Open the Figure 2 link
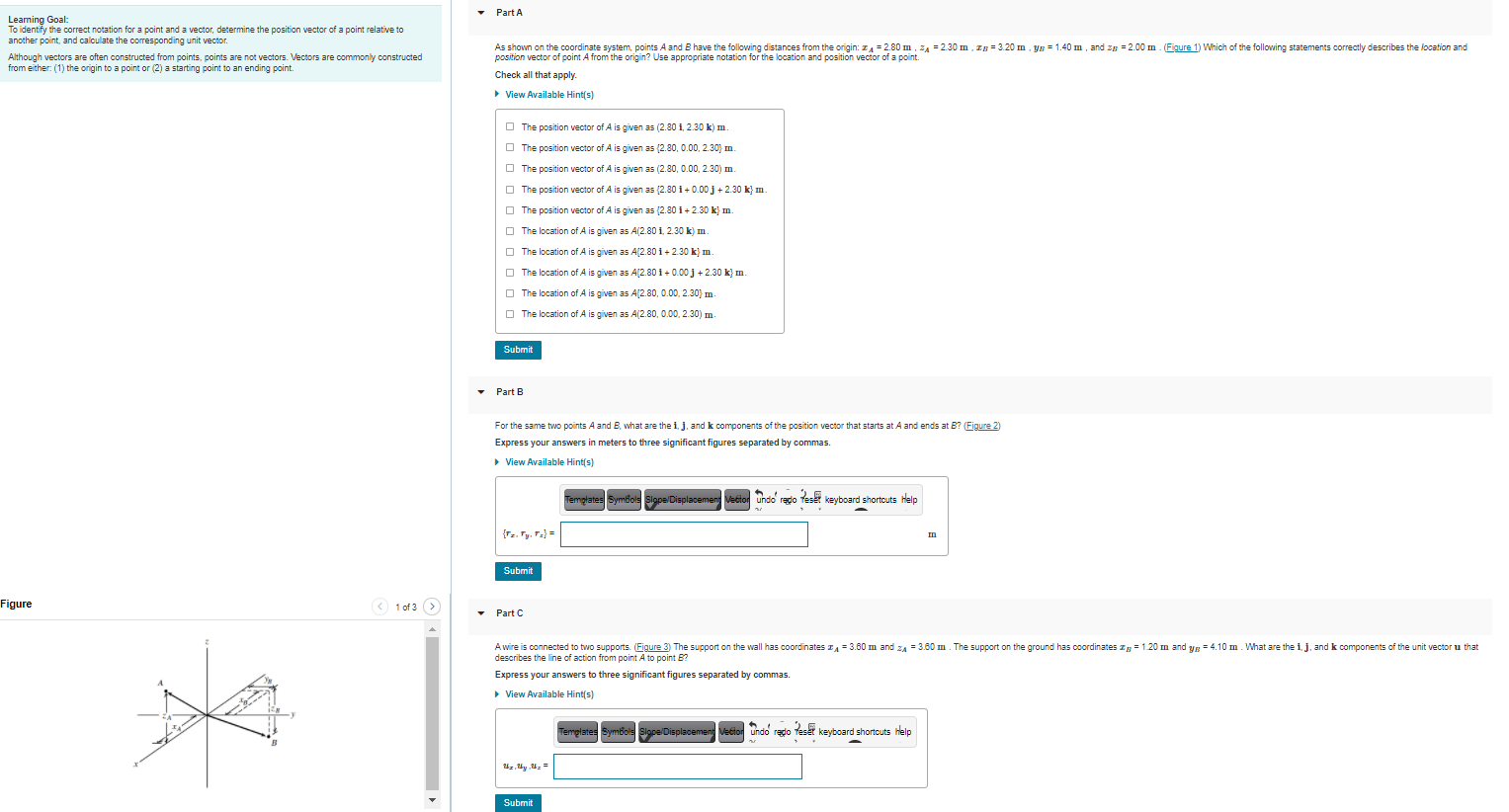 point(982,426)
